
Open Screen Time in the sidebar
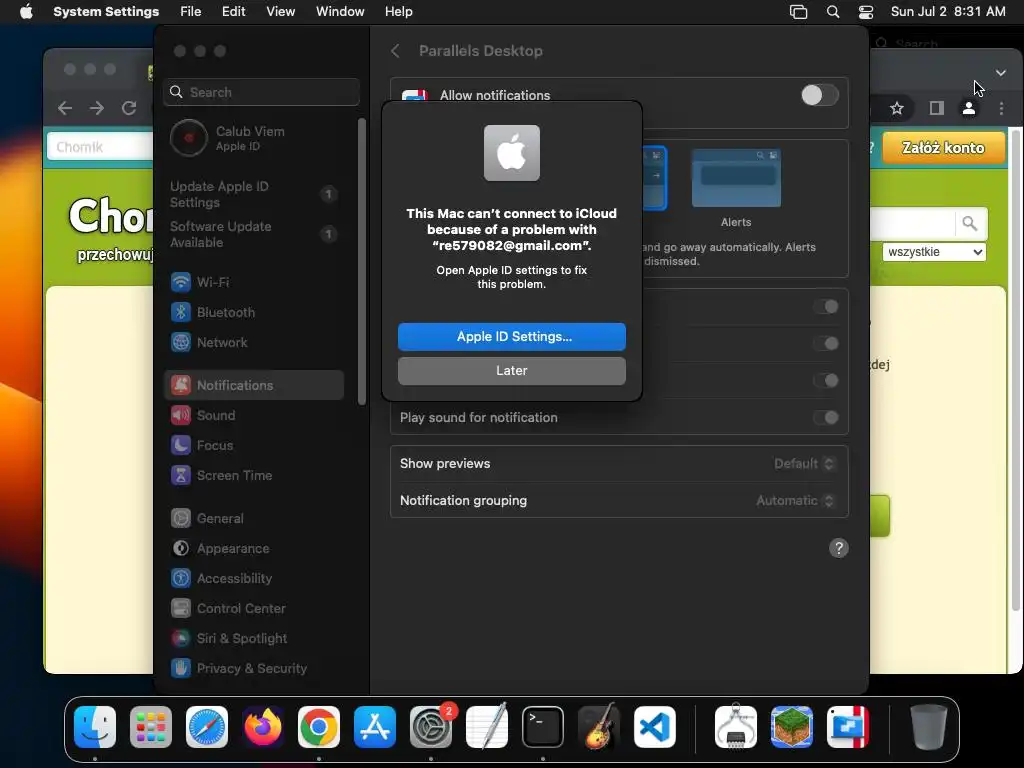click(253, 475)
